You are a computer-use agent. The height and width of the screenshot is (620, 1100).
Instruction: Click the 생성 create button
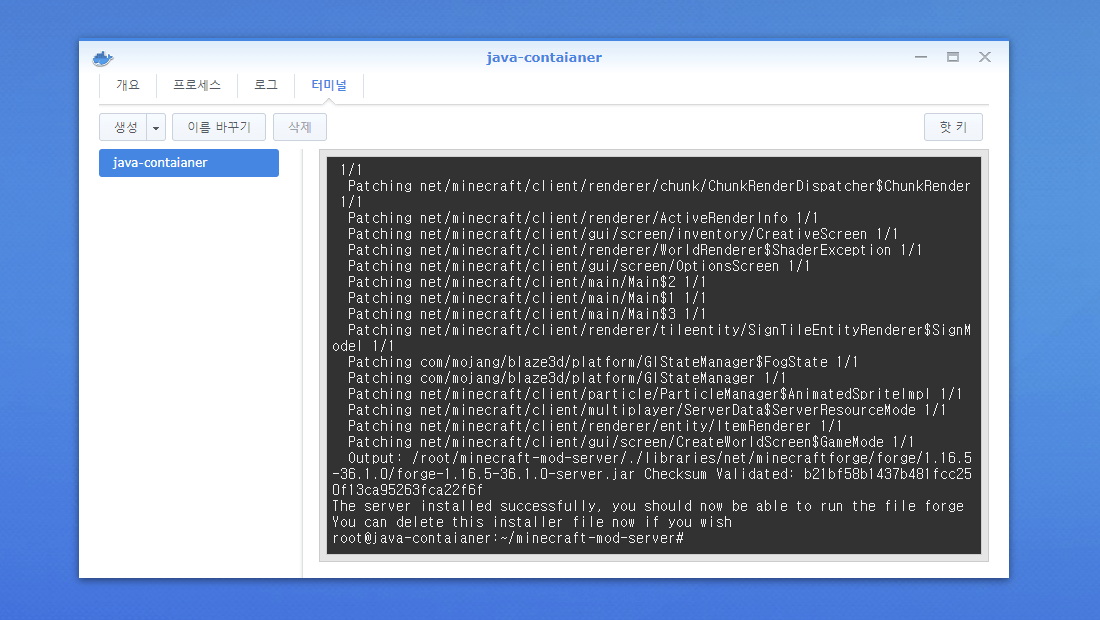click(123, 127)
